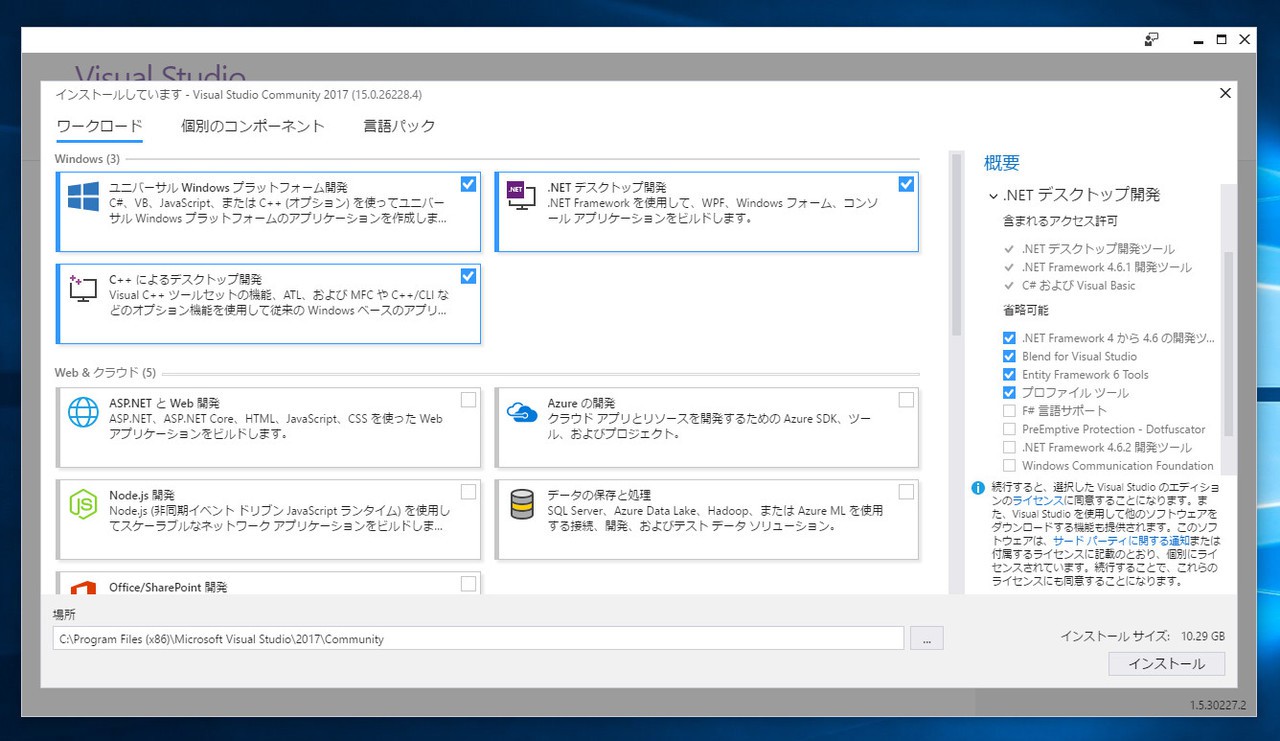
Task: Uncheck プロファイル ツール option
Action: 1009,393
